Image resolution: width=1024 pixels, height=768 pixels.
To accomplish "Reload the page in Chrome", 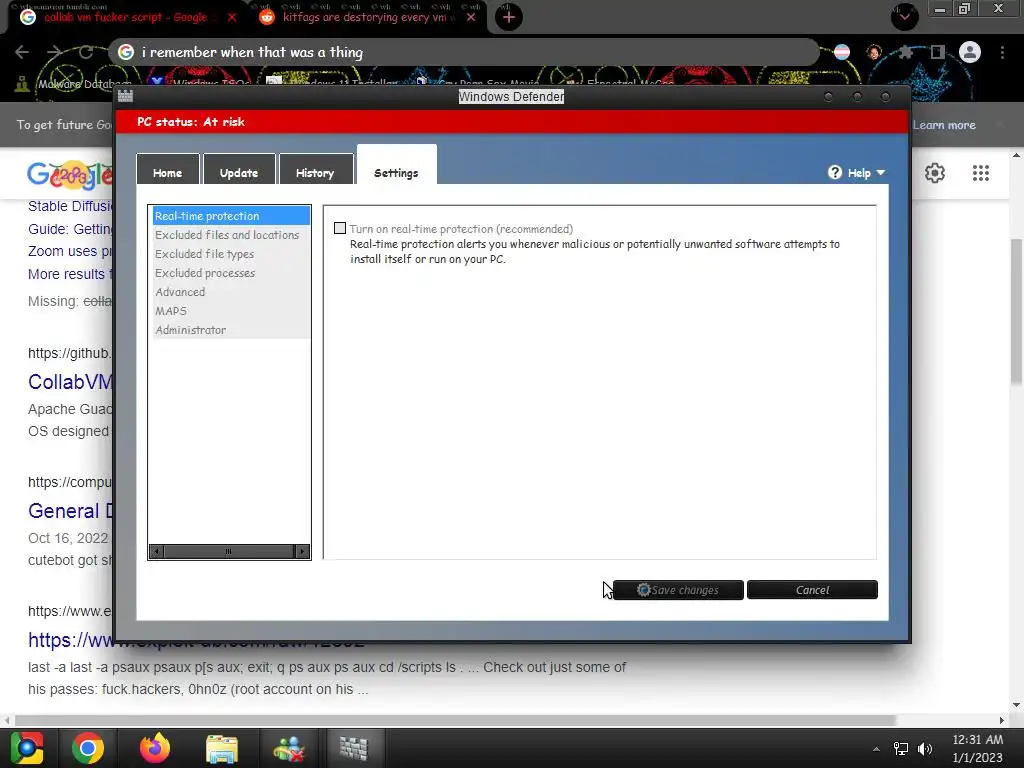I will 86,52.
